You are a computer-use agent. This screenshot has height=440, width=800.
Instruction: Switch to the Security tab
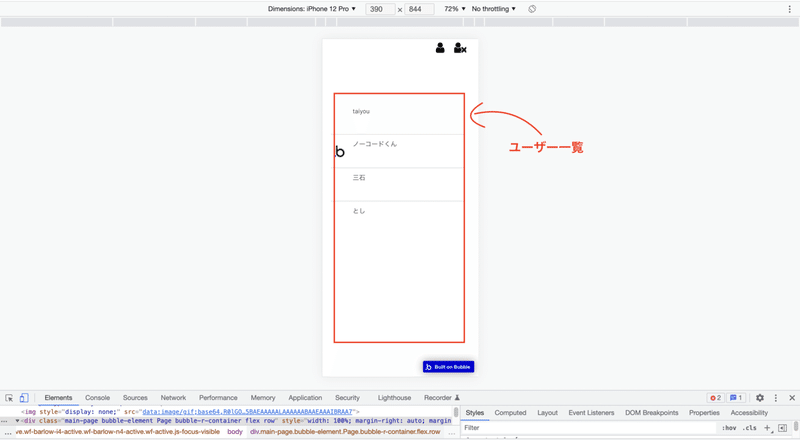tap(347, 398)
